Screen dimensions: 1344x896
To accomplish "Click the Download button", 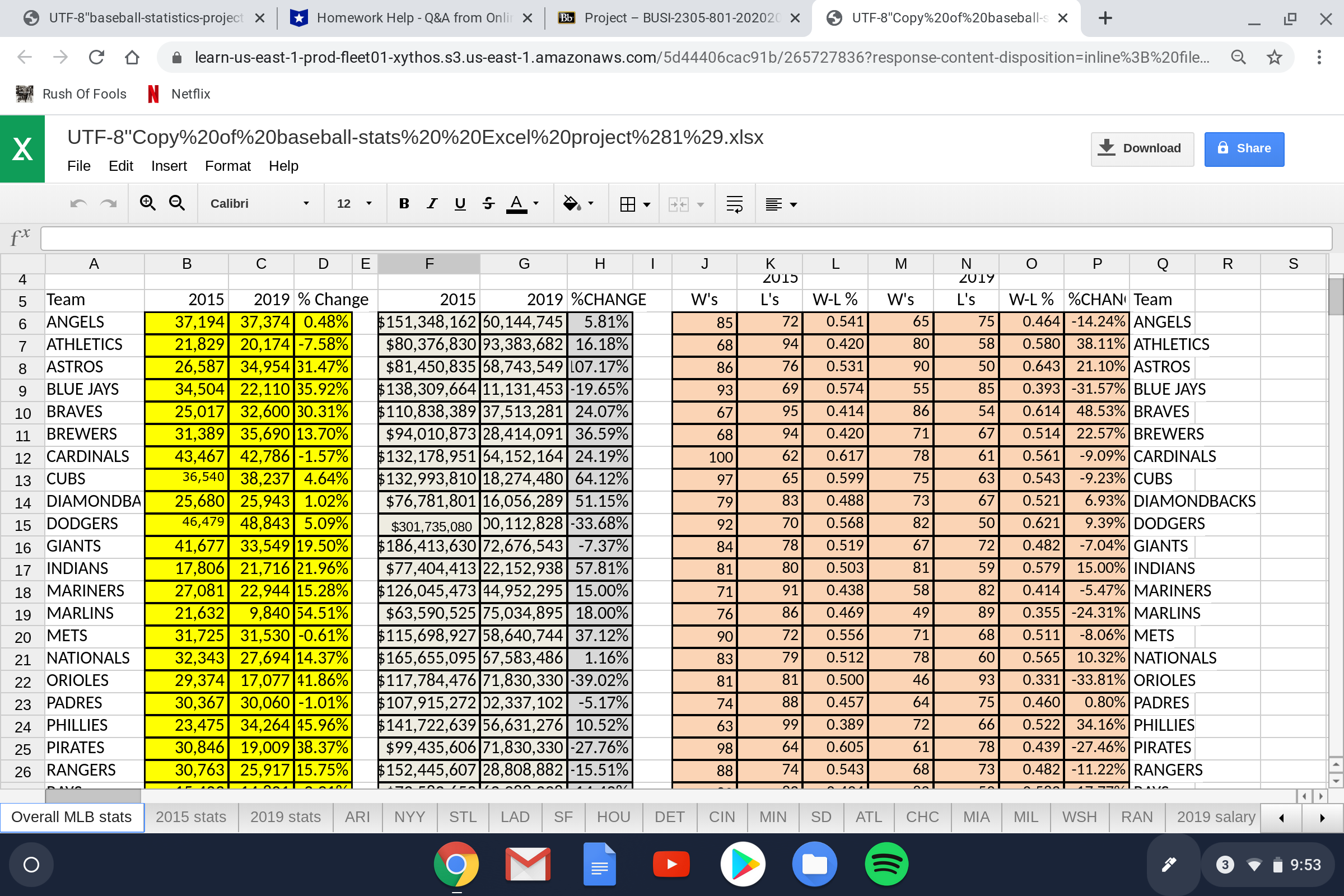I will coord(1142,148).
